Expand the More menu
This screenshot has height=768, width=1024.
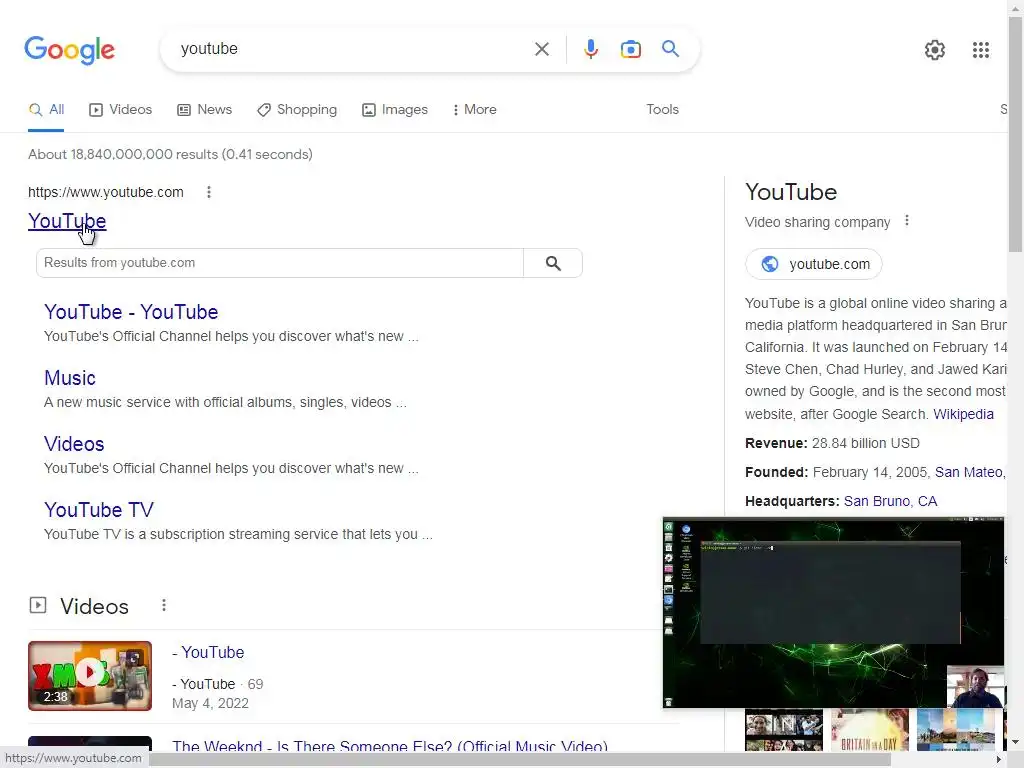tap(475, 110)
